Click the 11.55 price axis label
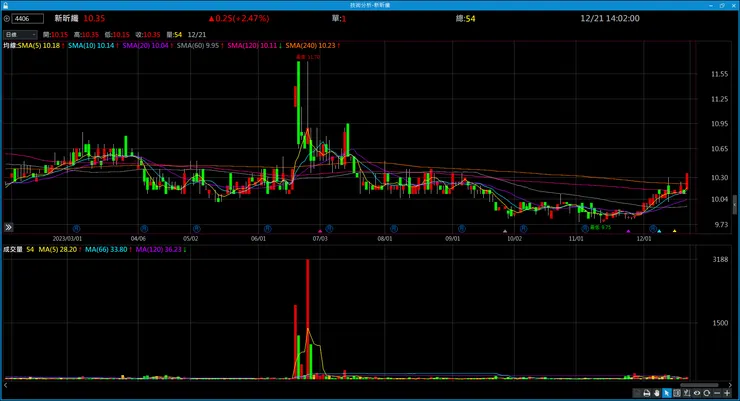 720,74
